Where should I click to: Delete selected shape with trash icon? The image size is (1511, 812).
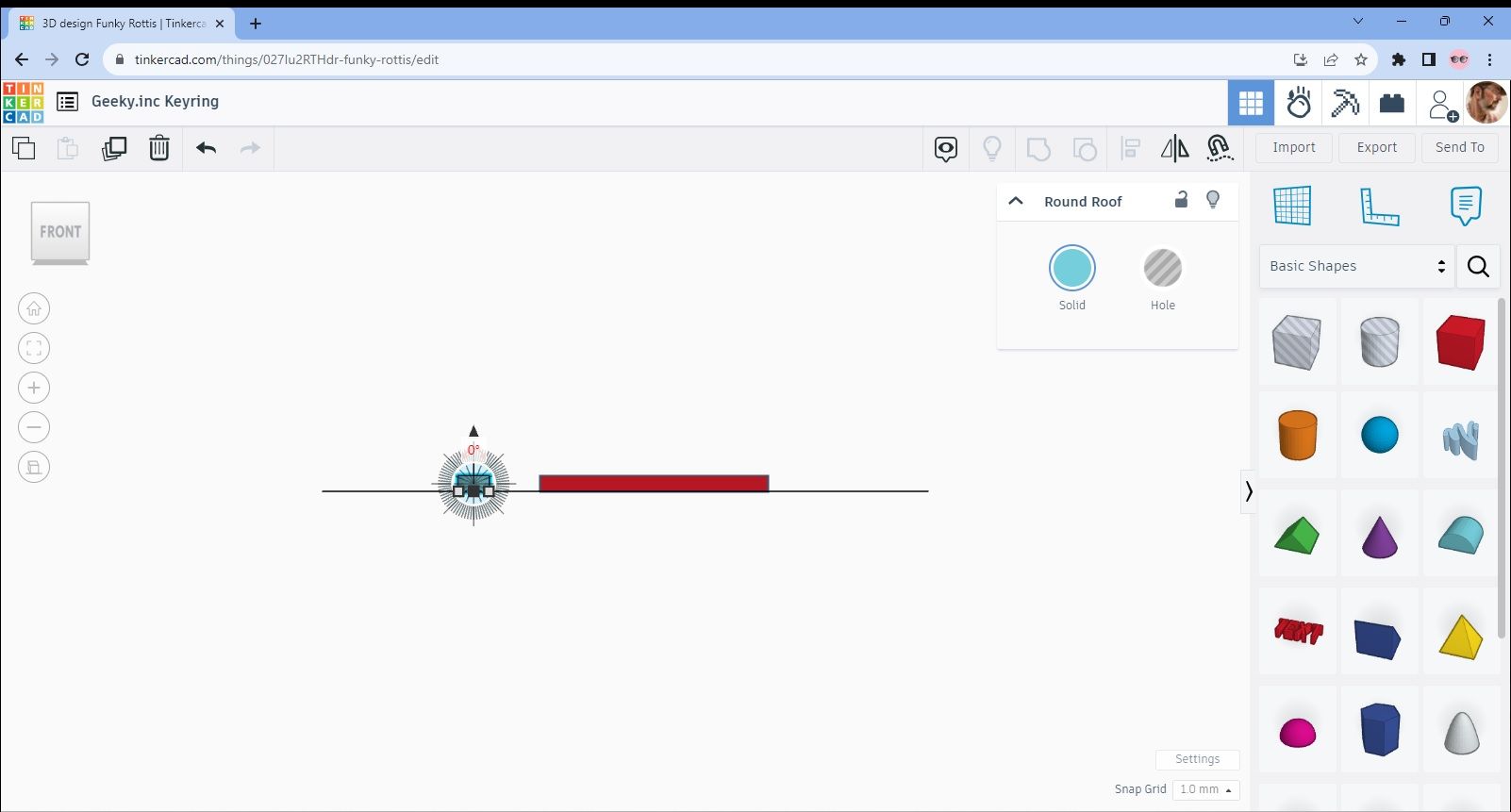[x=159, y=148]
